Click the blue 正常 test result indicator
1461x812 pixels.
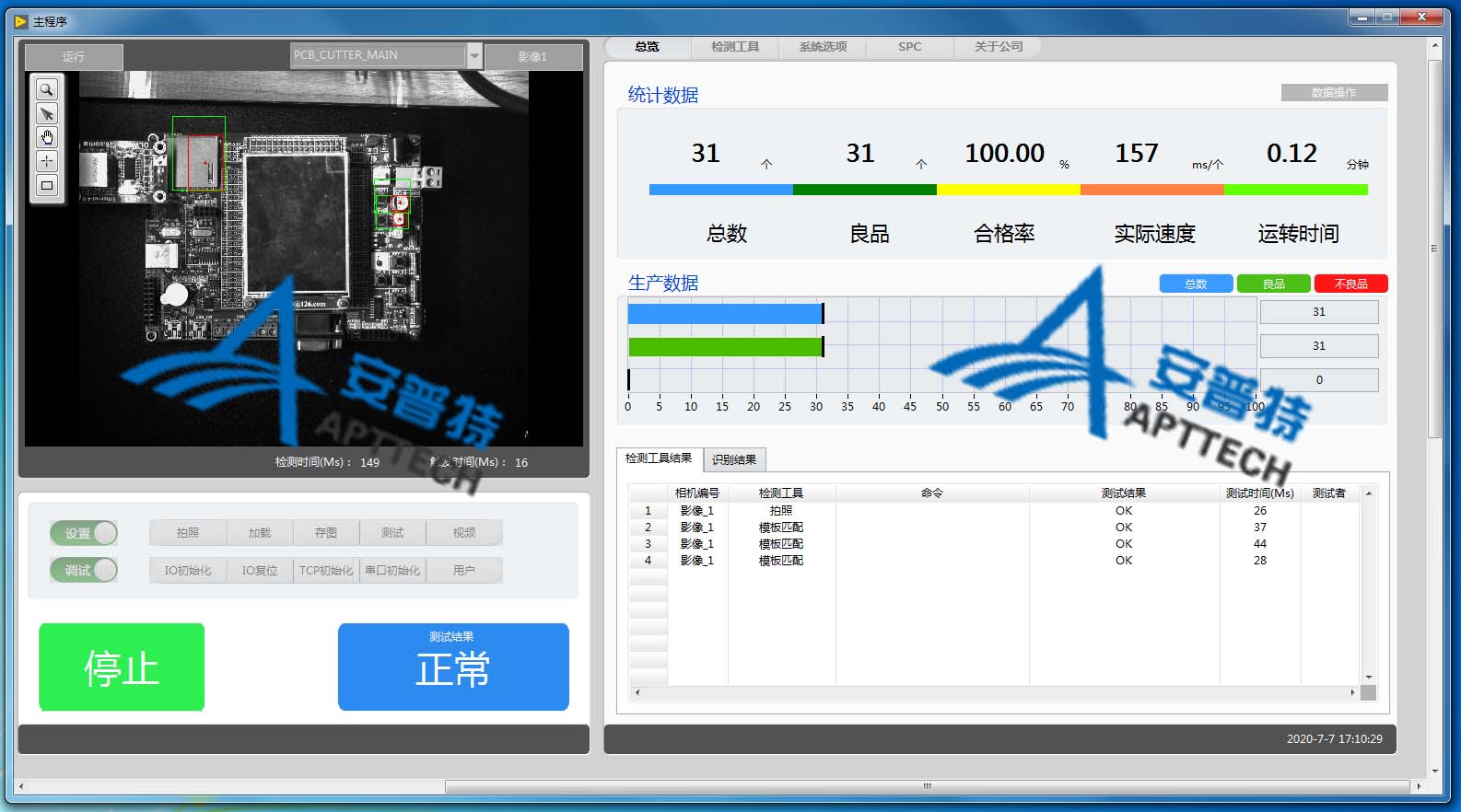coord(453,667)
